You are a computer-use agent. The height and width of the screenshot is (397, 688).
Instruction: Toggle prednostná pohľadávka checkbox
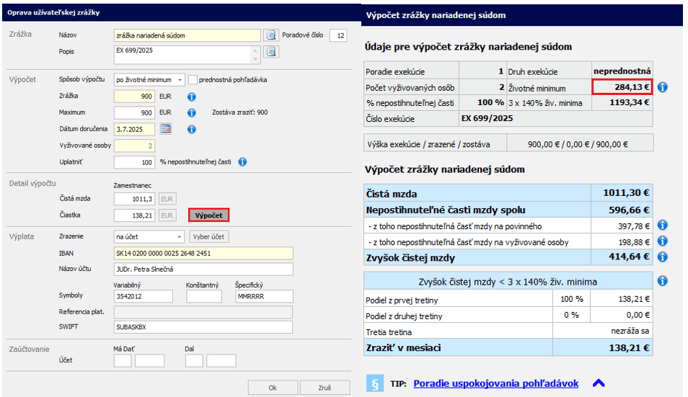point(193,80)
